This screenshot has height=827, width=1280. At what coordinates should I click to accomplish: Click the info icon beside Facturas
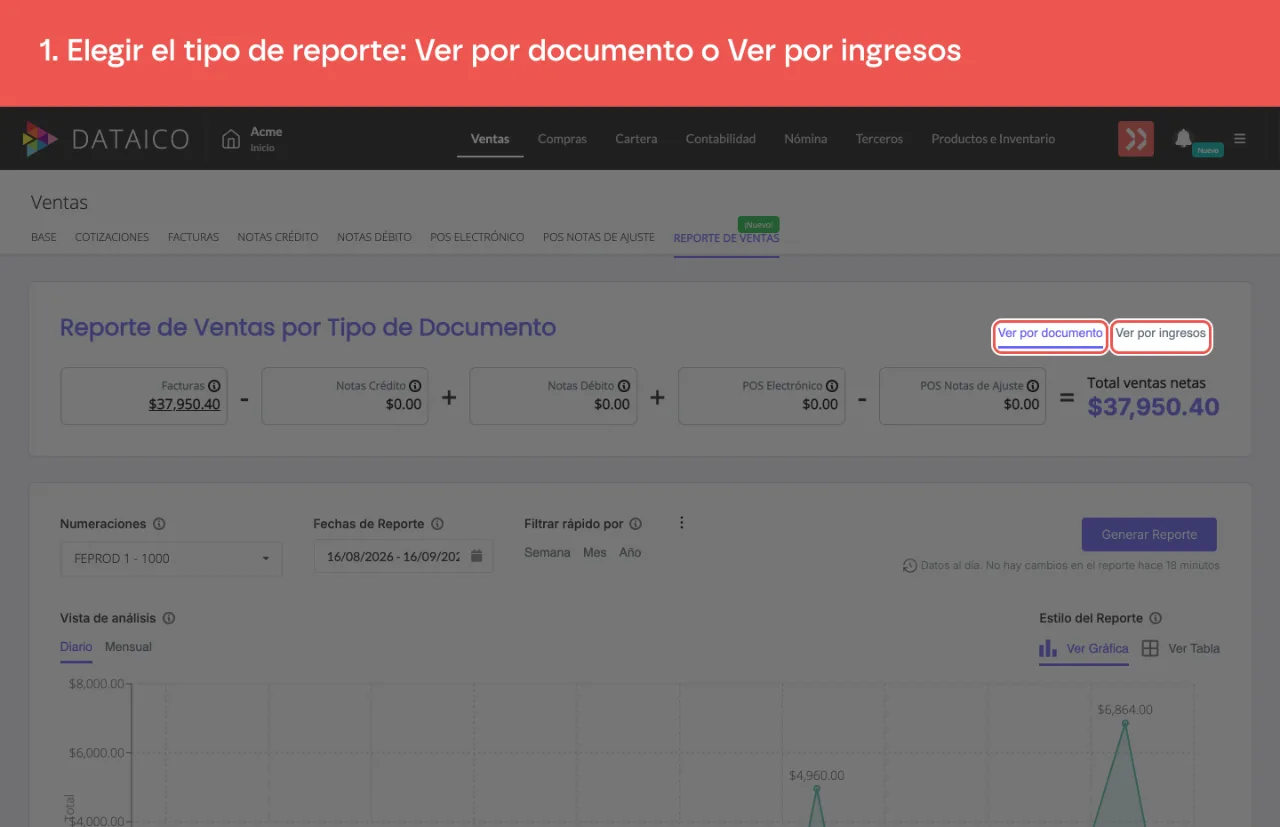coord(215,386)
